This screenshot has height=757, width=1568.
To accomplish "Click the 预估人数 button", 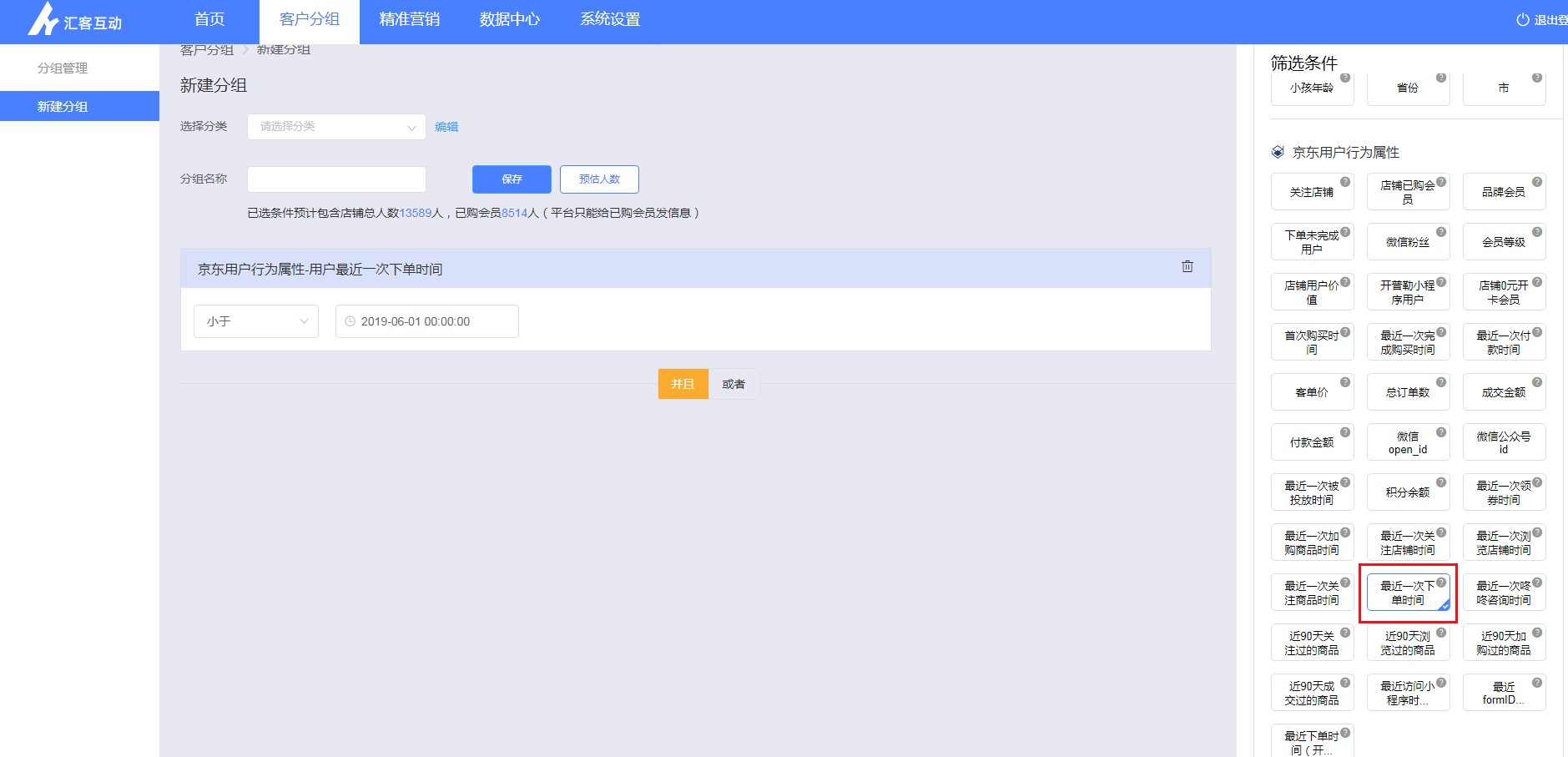I will coord(599,179).
